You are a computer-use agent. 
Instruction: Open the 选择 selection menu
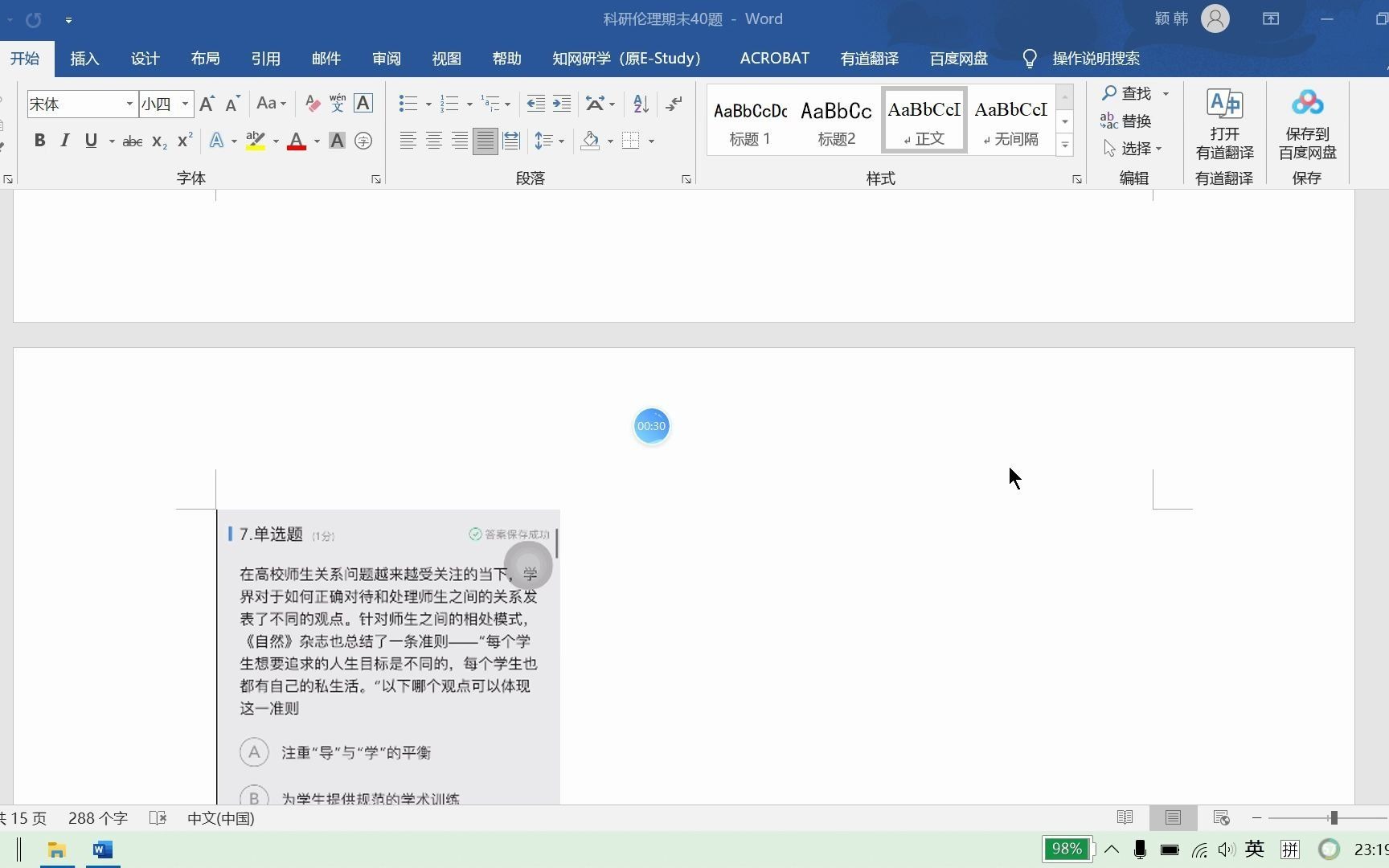pos(1133,148)
